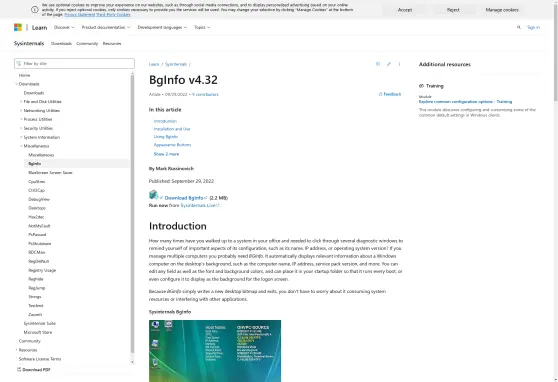558x382 pixels.
Task: Select Software License Terms in sidebar
Action: [40, 359]
